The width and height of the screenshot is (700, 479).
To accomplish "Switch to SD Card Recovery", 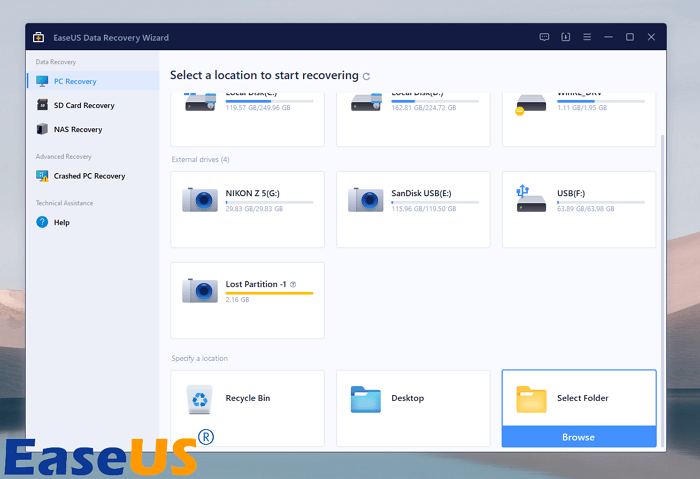I will pyautogui.click(x=83, y=105).
